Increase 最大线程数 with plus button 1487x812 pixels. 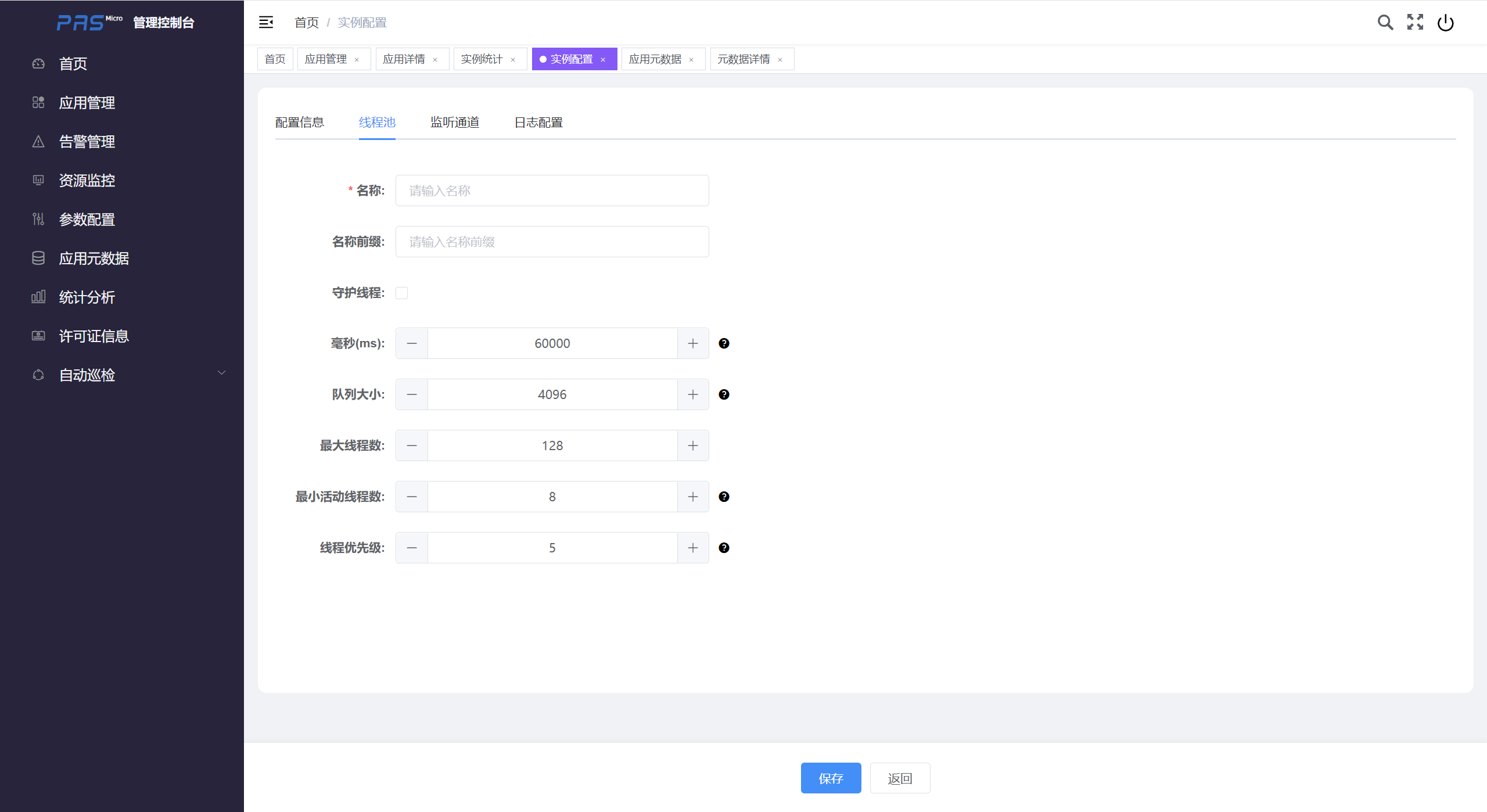[x=692, y=445]
